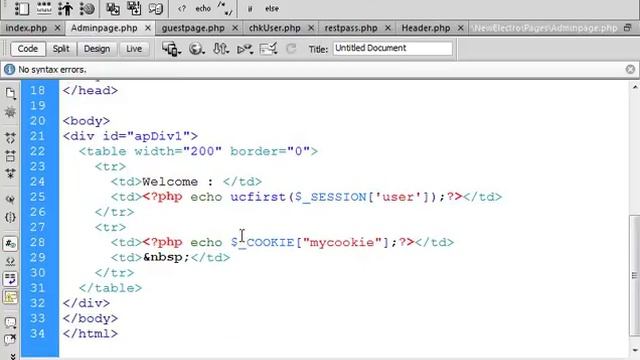
Task: Insert PHP code block <? icon
Action: click(182, 9)
